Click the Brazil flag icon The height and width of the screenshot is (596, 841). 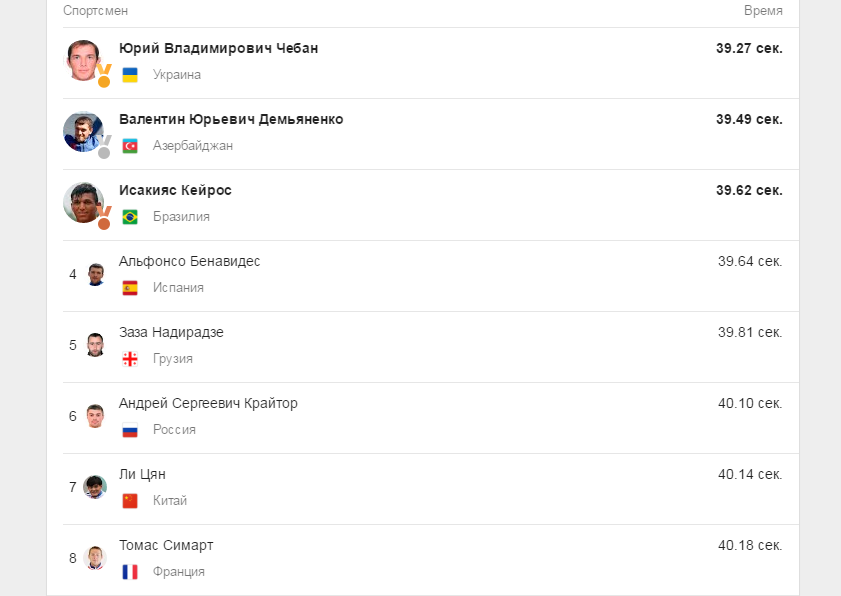(130, 217)
